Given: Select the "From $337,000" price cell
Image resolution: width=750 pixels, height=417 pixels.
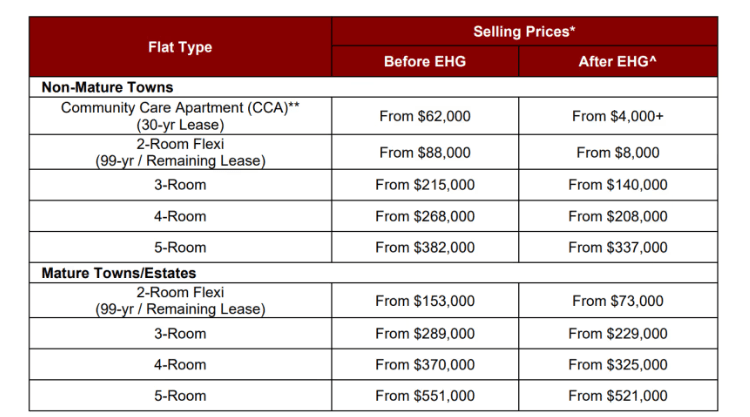Looking at the screenshot, I should click(618, 247).
